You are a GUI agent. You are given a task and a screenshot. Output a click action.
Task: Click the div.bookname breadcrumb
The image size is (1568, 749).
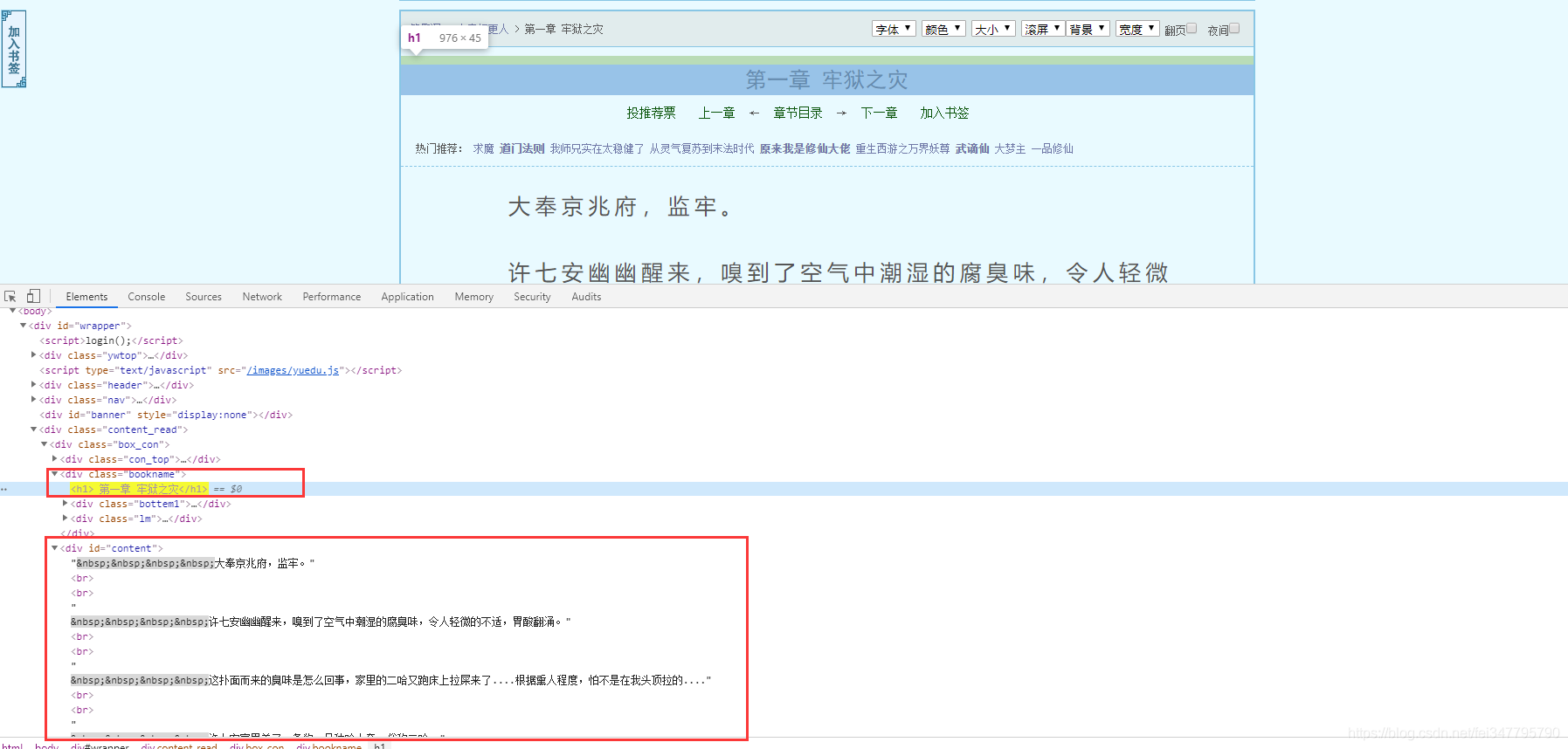click(x=328, y=746)
